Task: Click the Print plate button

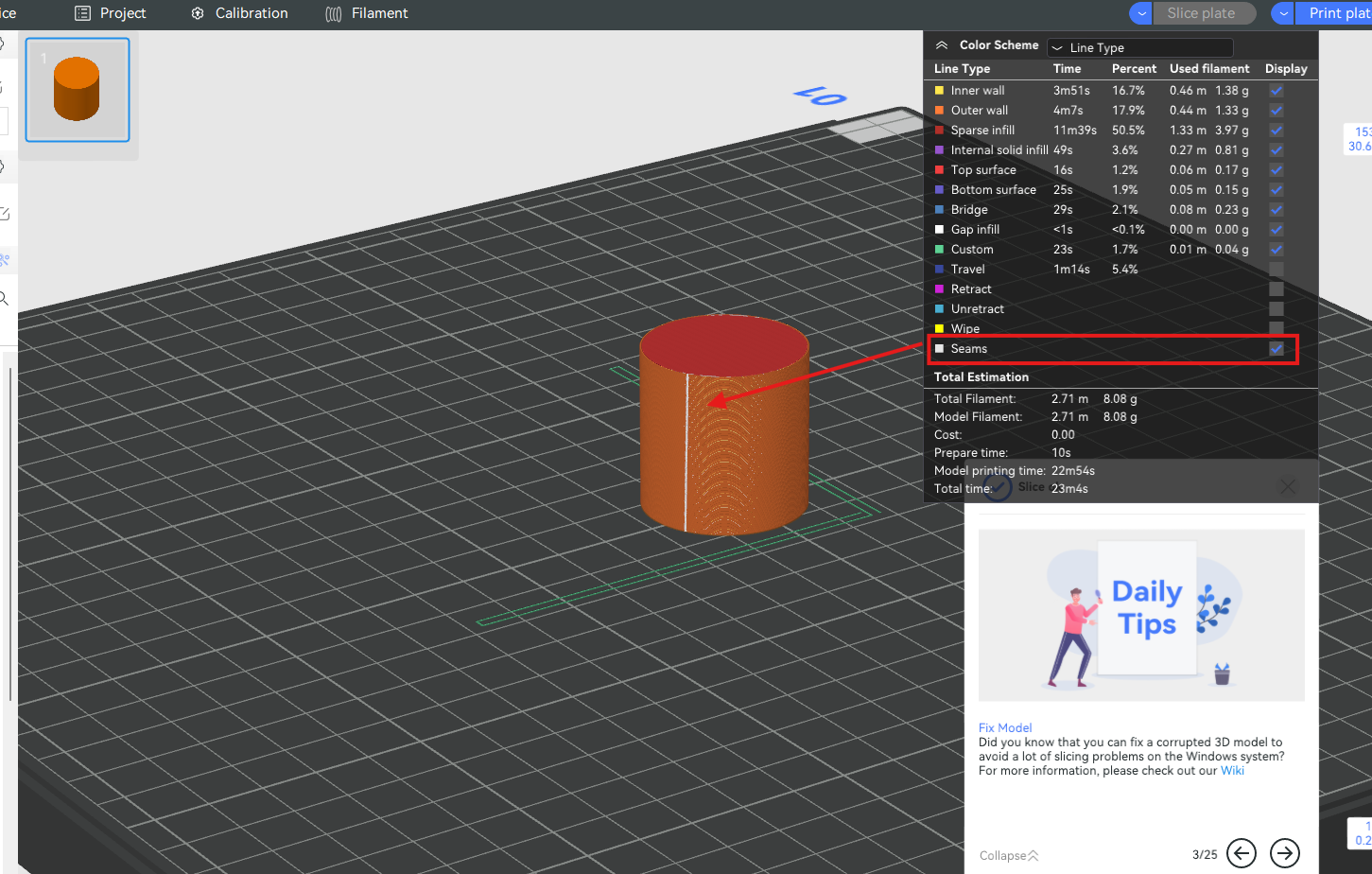Action: click(1338, 13)
